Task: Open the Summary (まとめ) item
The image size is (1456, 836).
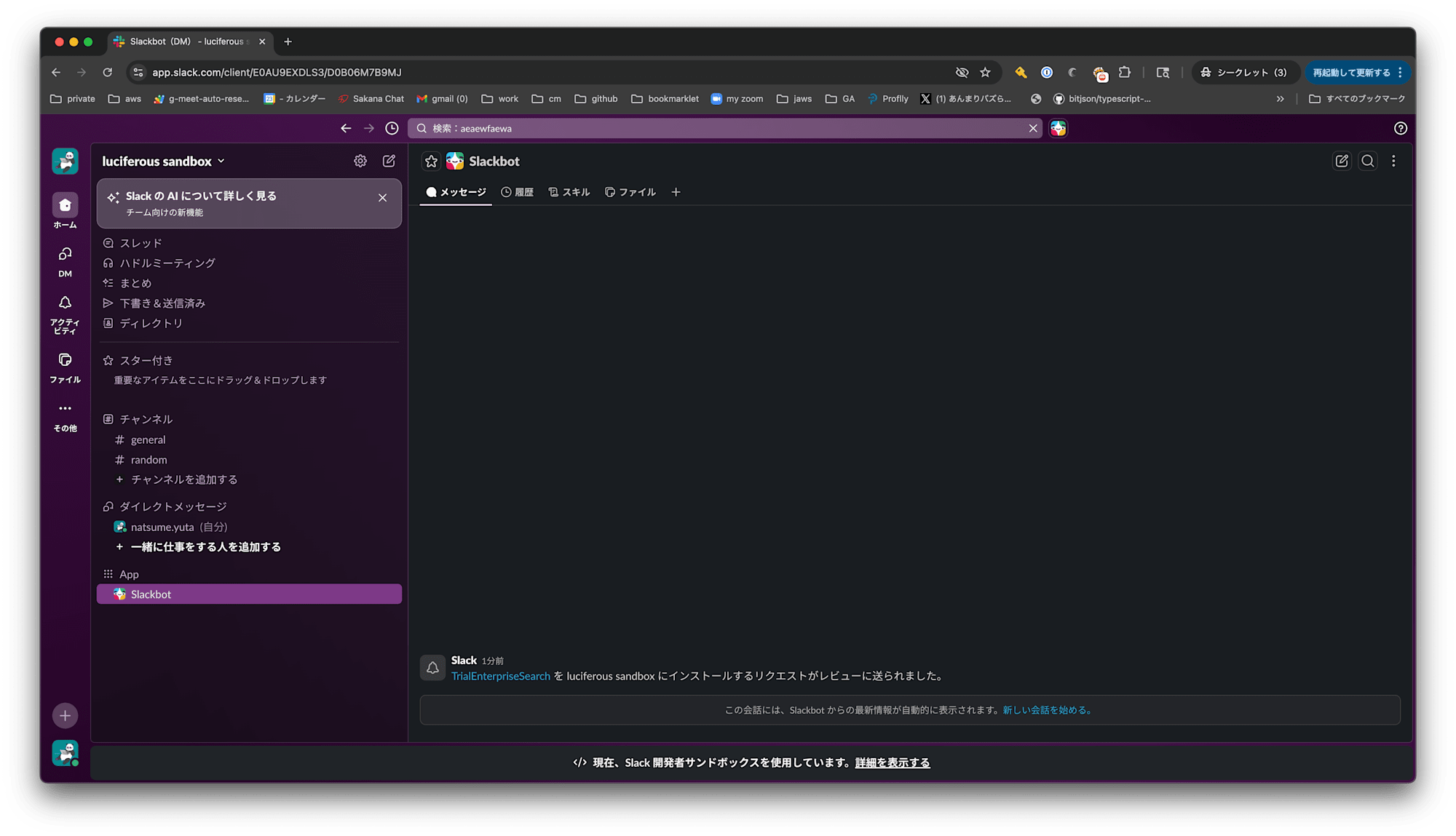Action: click(x=249, y=283)
